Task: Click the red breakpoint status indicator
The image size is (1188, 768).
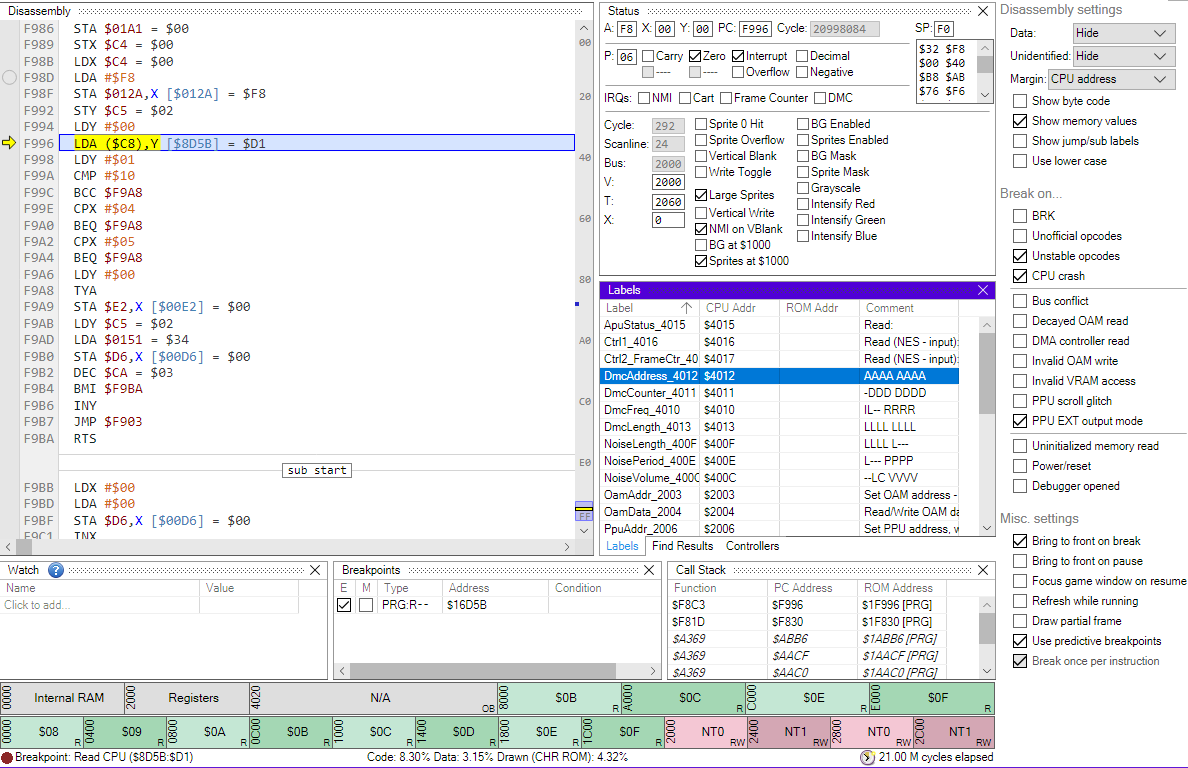Action: point(7,757)
